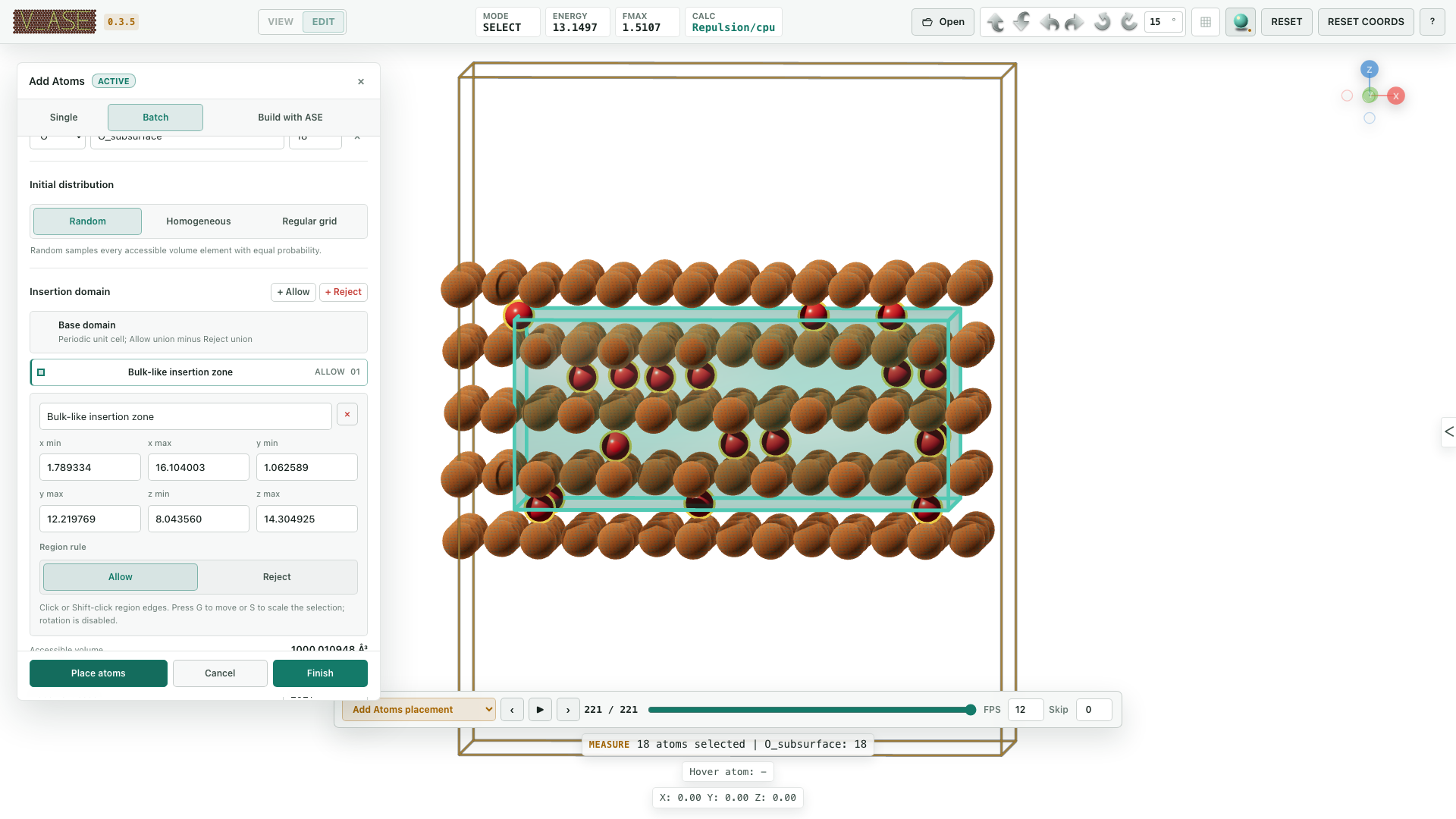Click the green Y axis on the gizmo
This screenshot has height=819, width=1456.
coord(1369,96)
